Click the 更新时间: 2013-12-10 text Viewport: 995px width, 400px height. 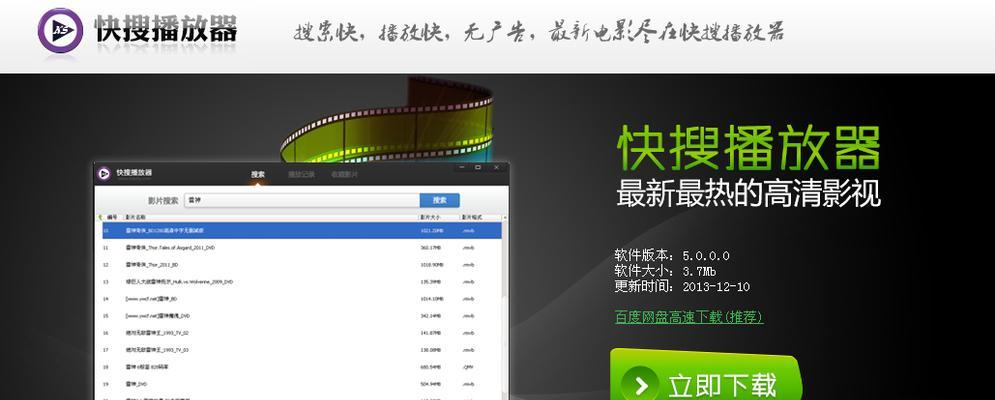tap(682, 286)
